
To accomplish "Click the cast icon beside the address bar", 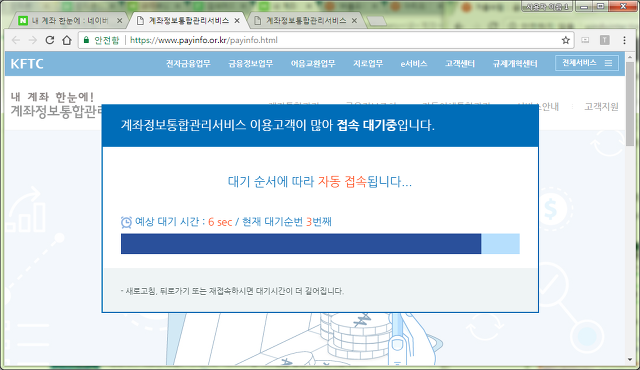I will pyautogui.click(x=585, y=40).
